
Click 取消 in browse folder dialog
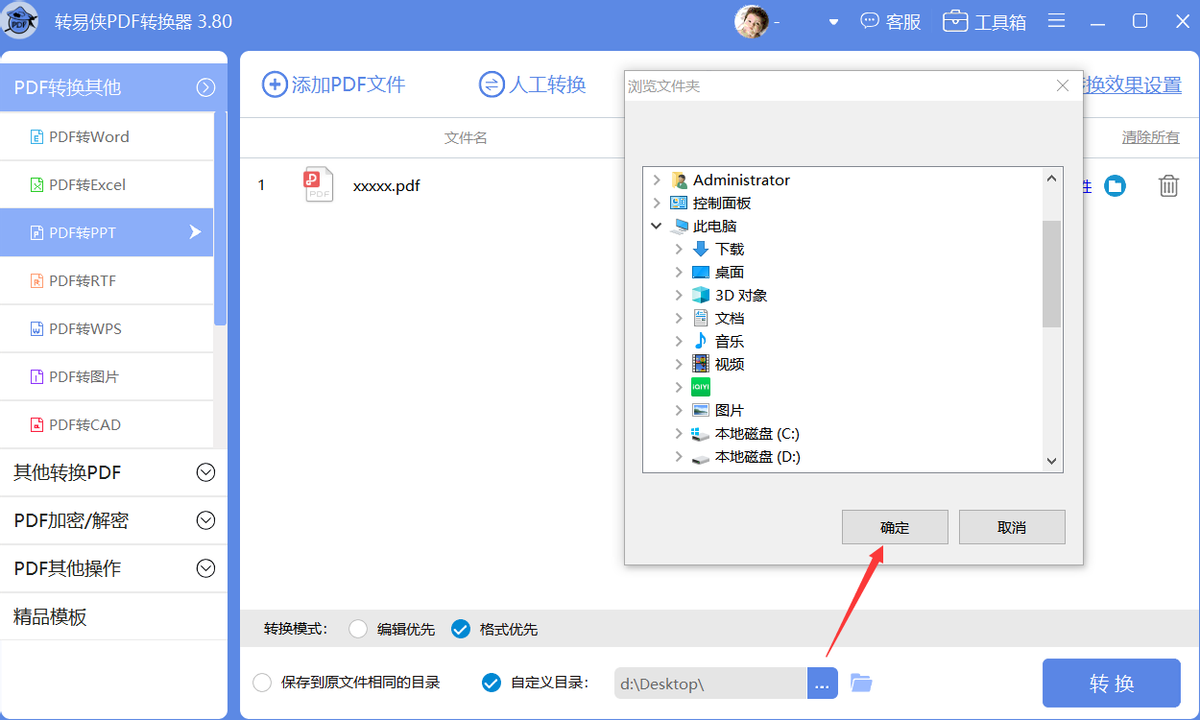tap(1012, 527)
